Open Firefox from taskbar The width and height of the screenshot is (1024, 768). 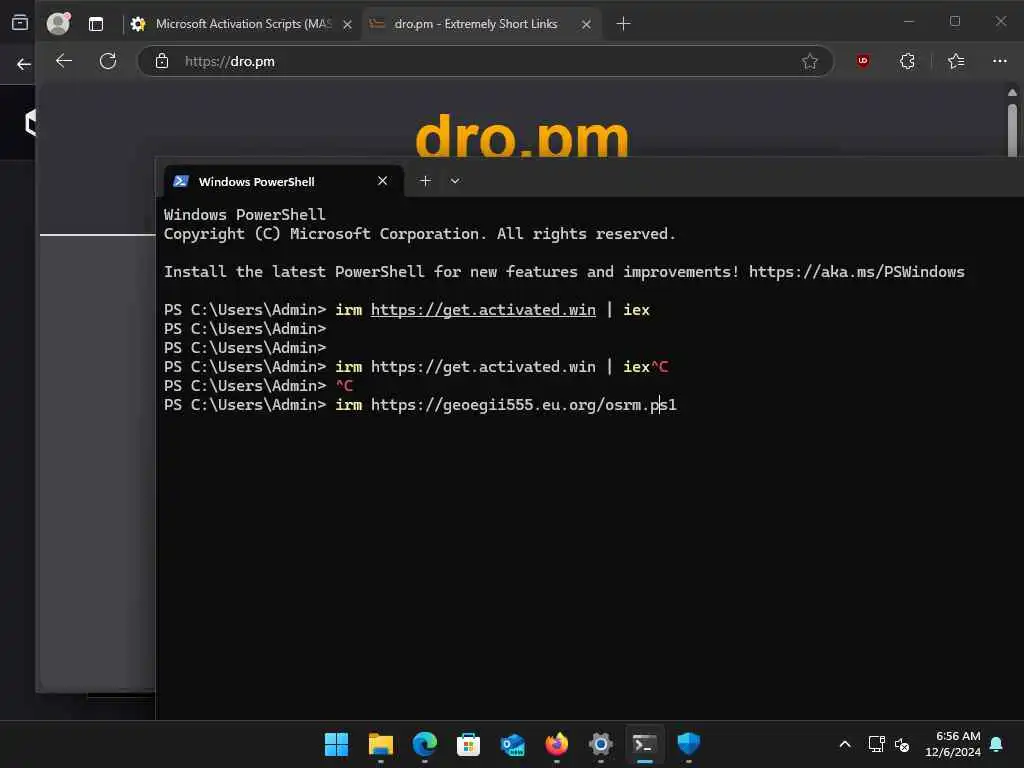(556, 744)
